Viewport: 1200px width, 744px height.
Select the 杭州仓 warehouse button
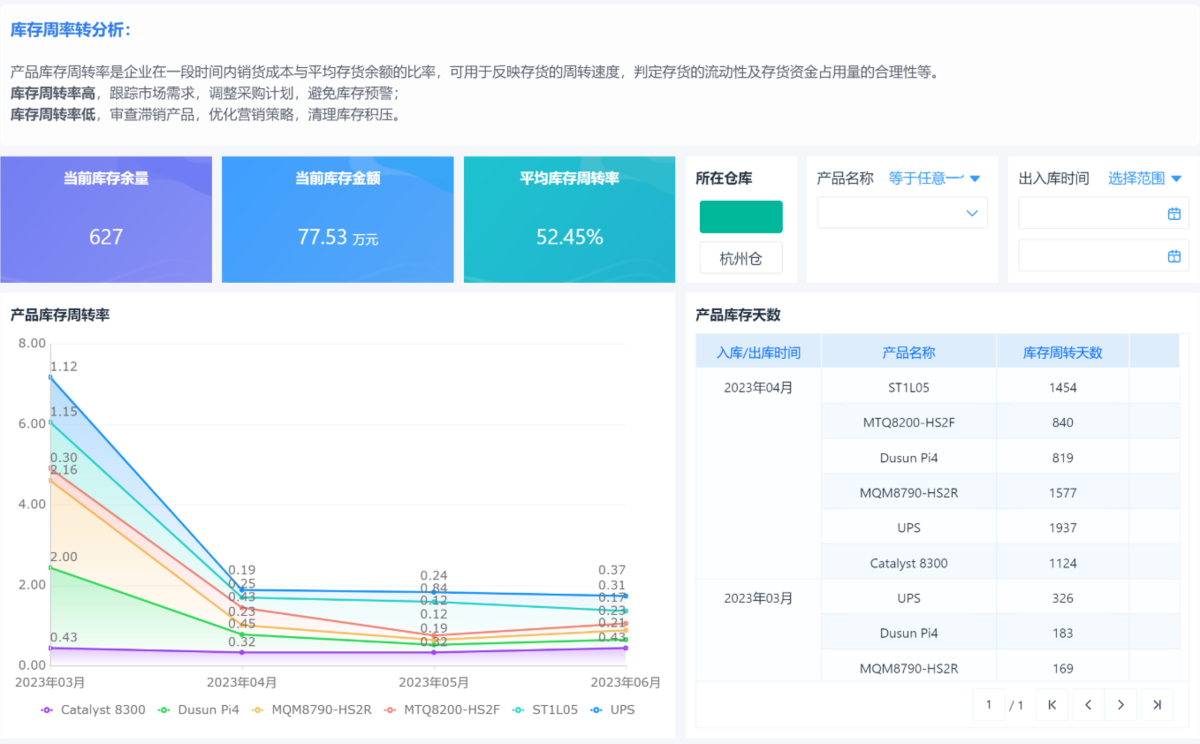[x=741, y=259]
